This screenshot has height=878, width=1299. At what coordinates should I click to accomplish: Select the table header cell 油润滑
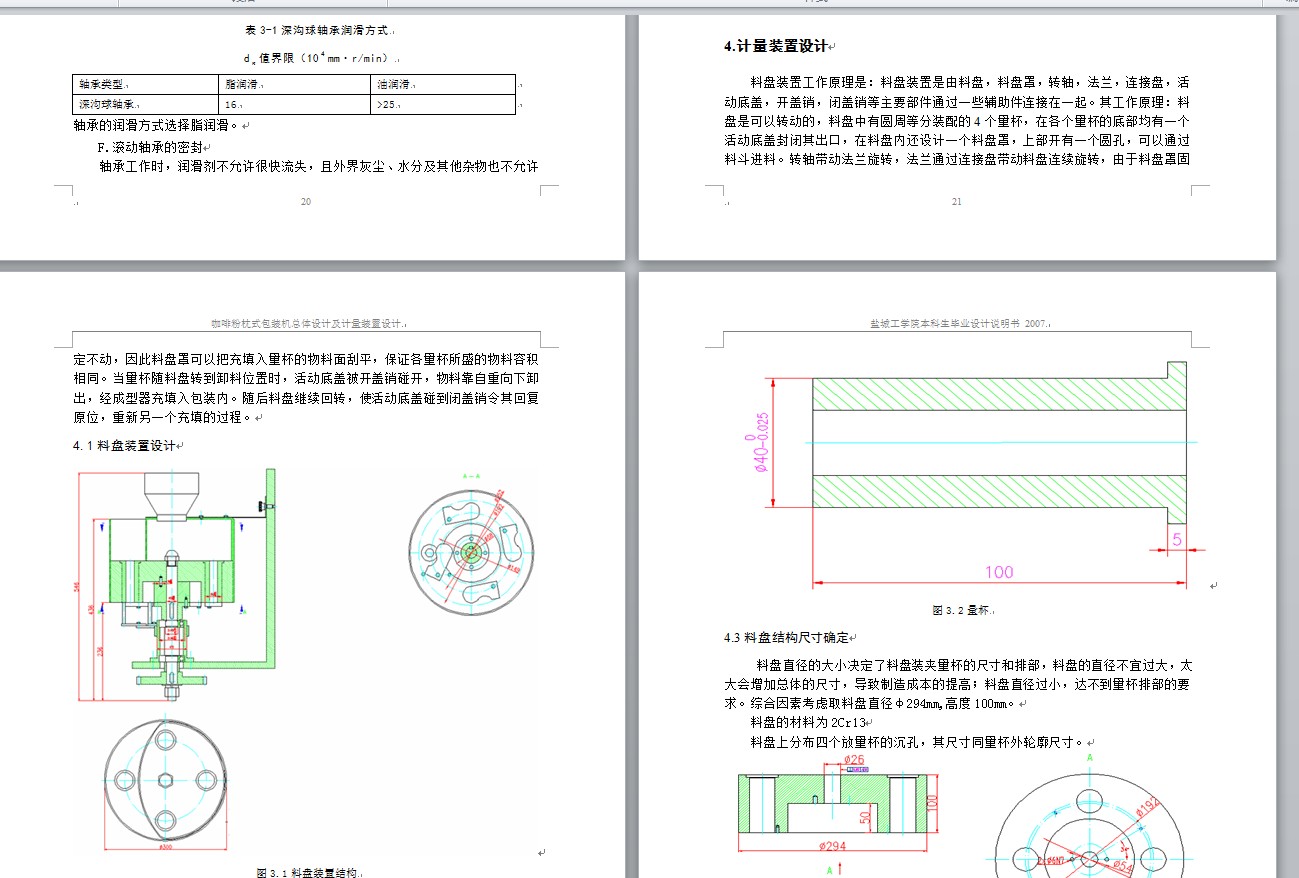coord(445,84)
